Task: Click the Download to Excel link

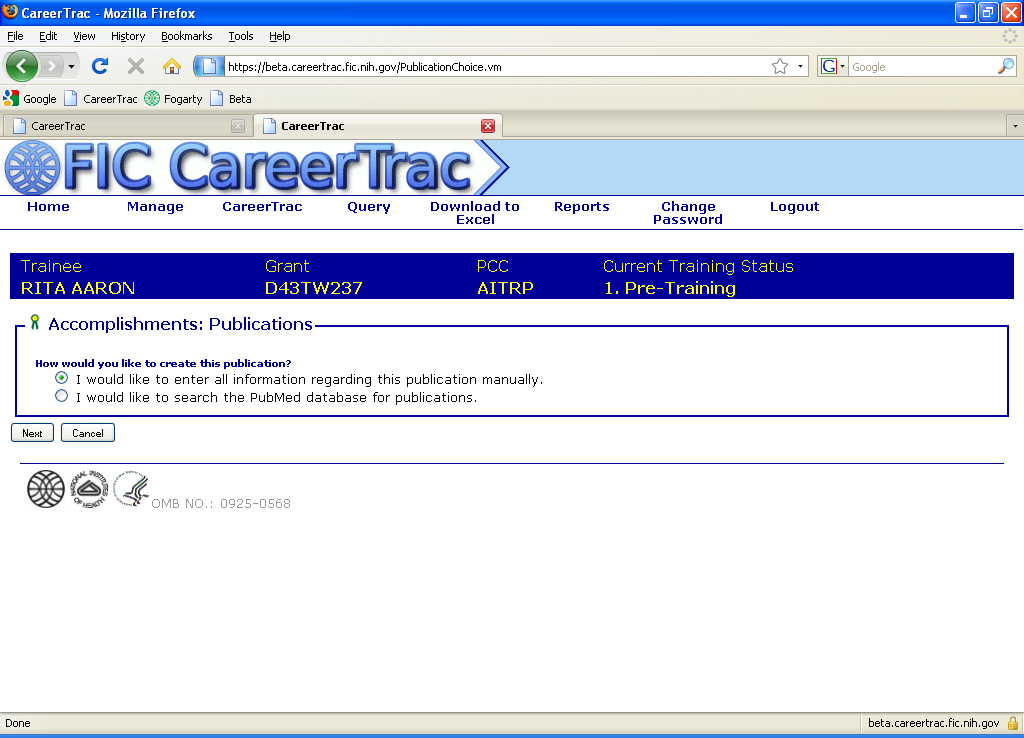Action: (475, 213)
